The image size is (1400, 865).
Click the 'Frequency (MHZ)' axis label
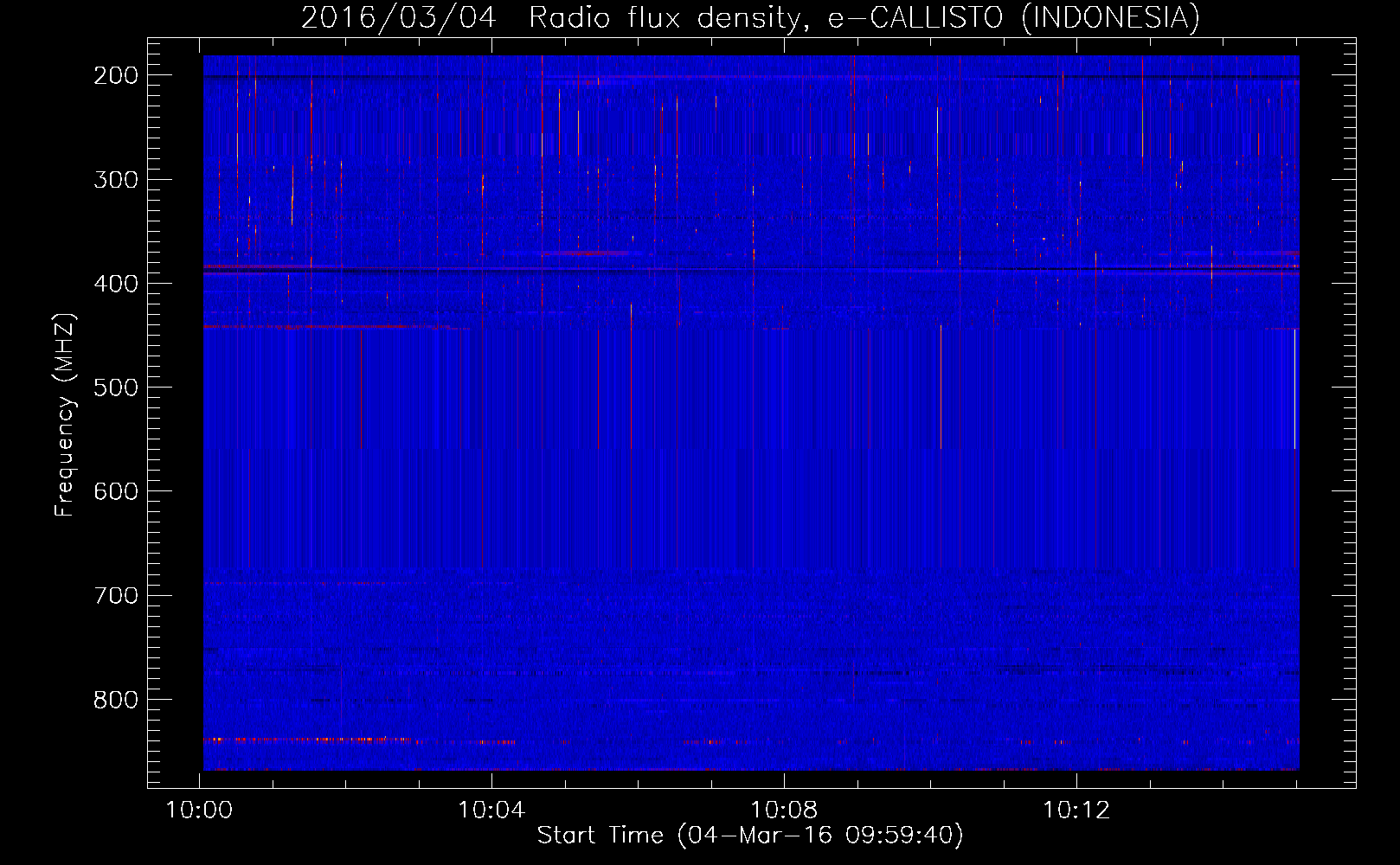click(x=65, y=414)
